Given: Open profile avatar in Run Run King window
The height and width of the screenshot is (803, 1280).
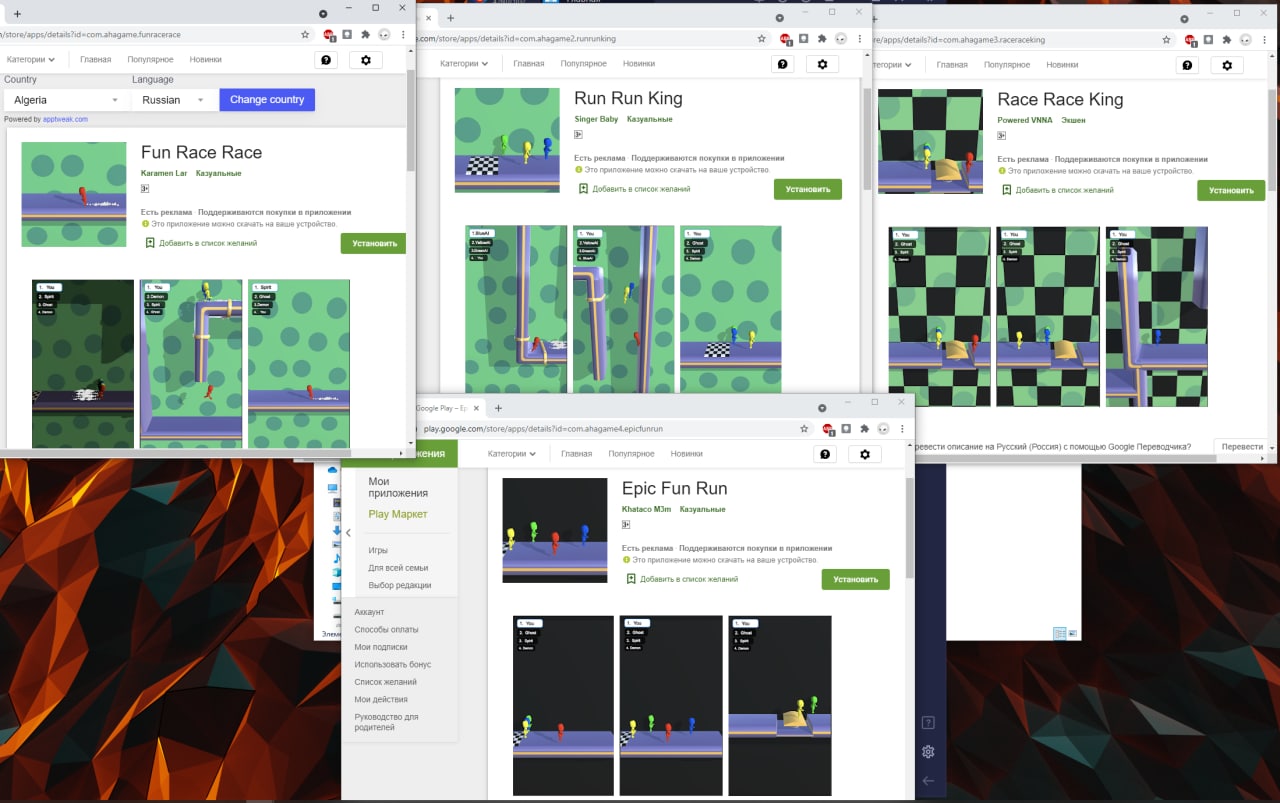Looking at the screenshot, I should [x=841, y=39].
